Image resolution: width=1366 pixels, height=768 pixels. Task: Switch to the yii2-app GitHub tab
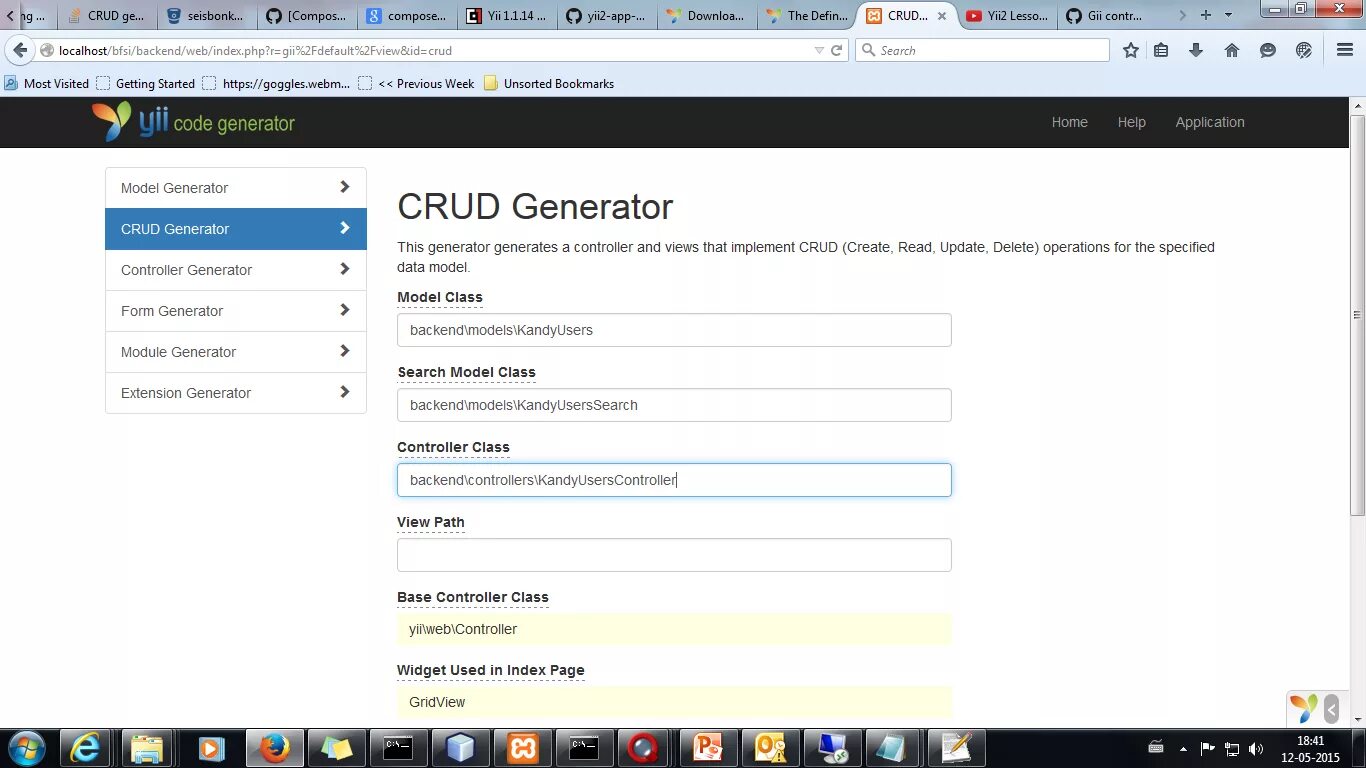pos(607,15)
